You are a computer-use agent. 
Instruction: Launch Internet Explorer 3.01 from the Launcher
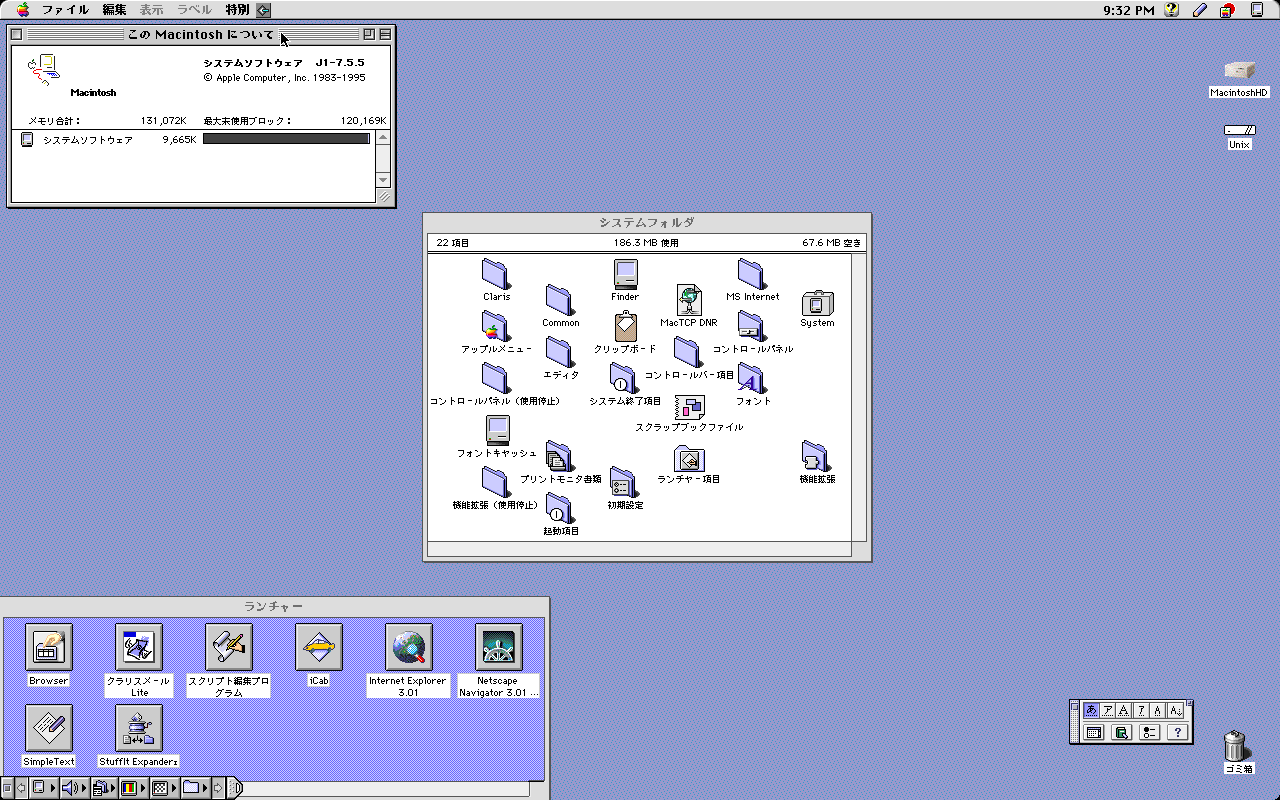[409, 648]
